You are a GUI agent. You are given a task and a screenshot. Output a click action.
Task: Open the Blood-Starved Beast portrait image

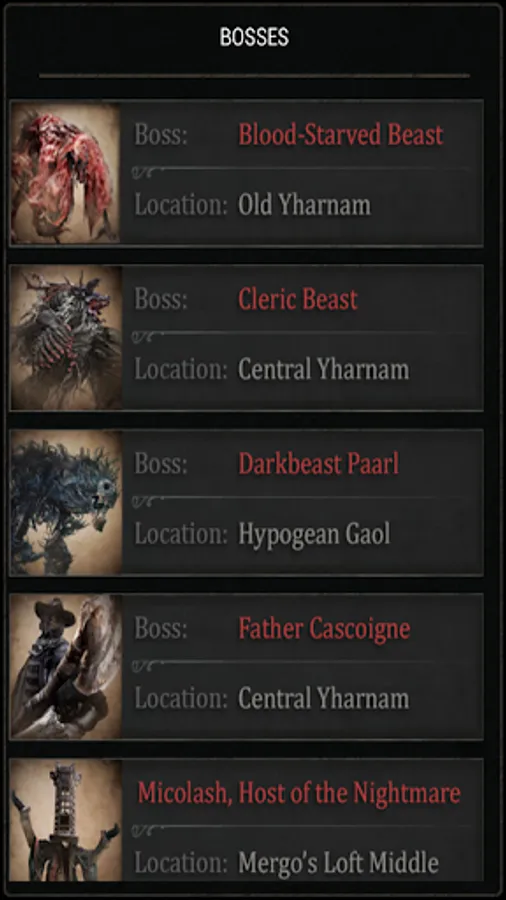click(x=65, y=173)
